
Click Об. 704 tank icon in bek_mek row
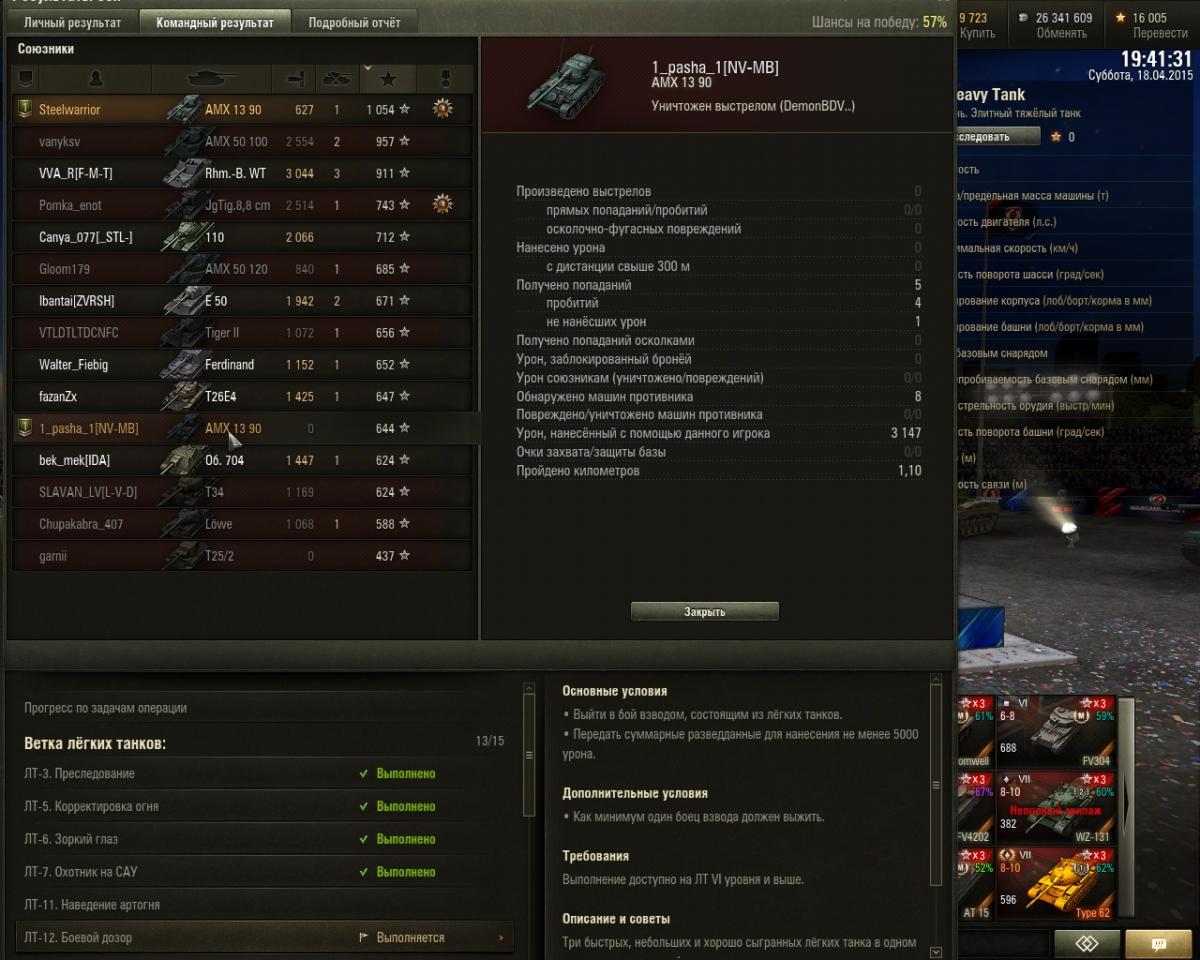[185, 460]
